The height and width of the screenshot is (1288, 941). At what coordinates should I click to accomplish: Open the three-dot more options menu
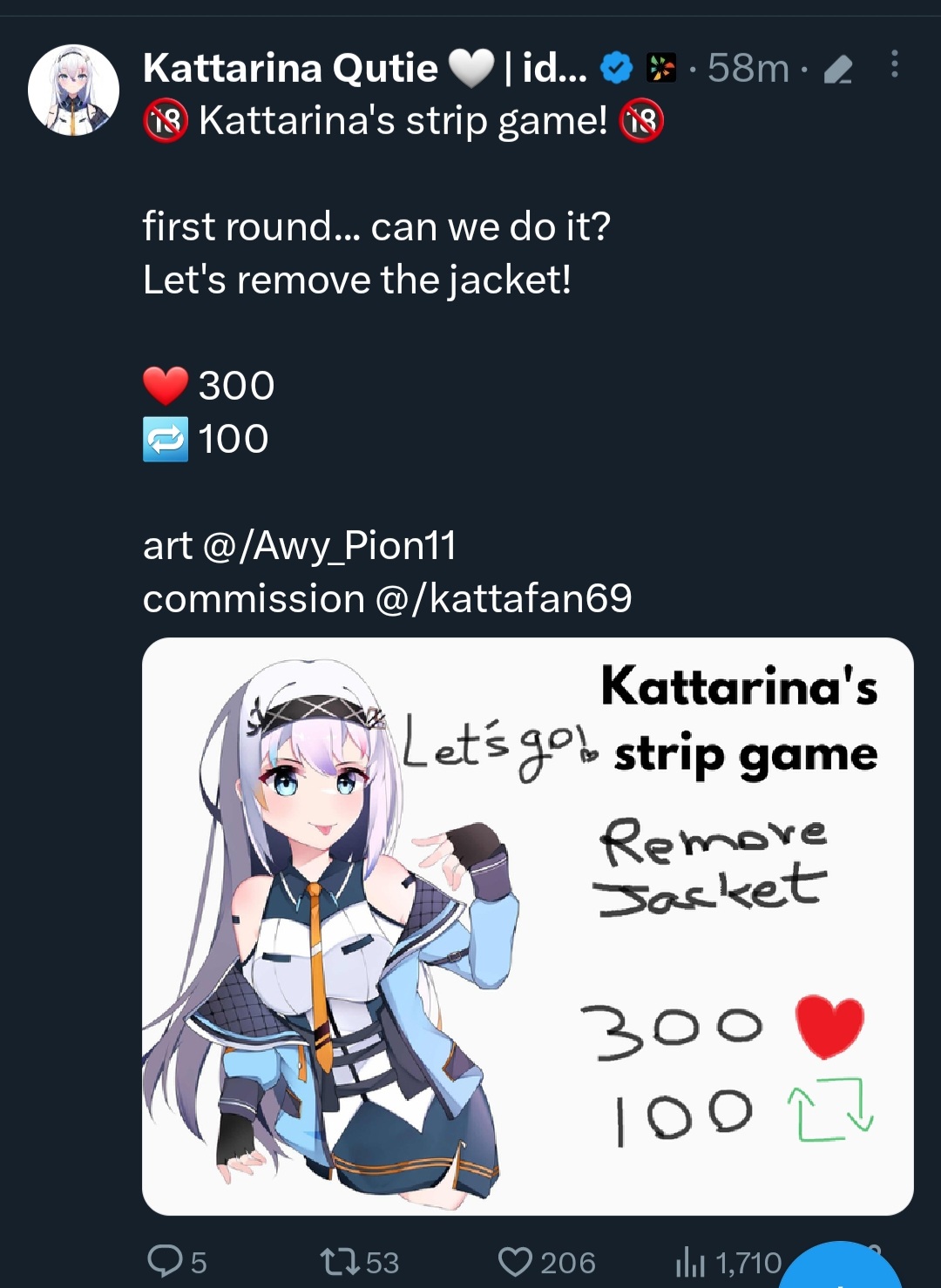click(894, 64)
